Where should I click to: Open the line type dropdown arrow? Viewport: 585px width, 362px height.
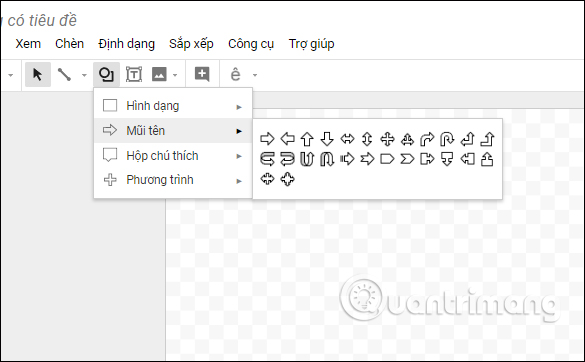84,75
